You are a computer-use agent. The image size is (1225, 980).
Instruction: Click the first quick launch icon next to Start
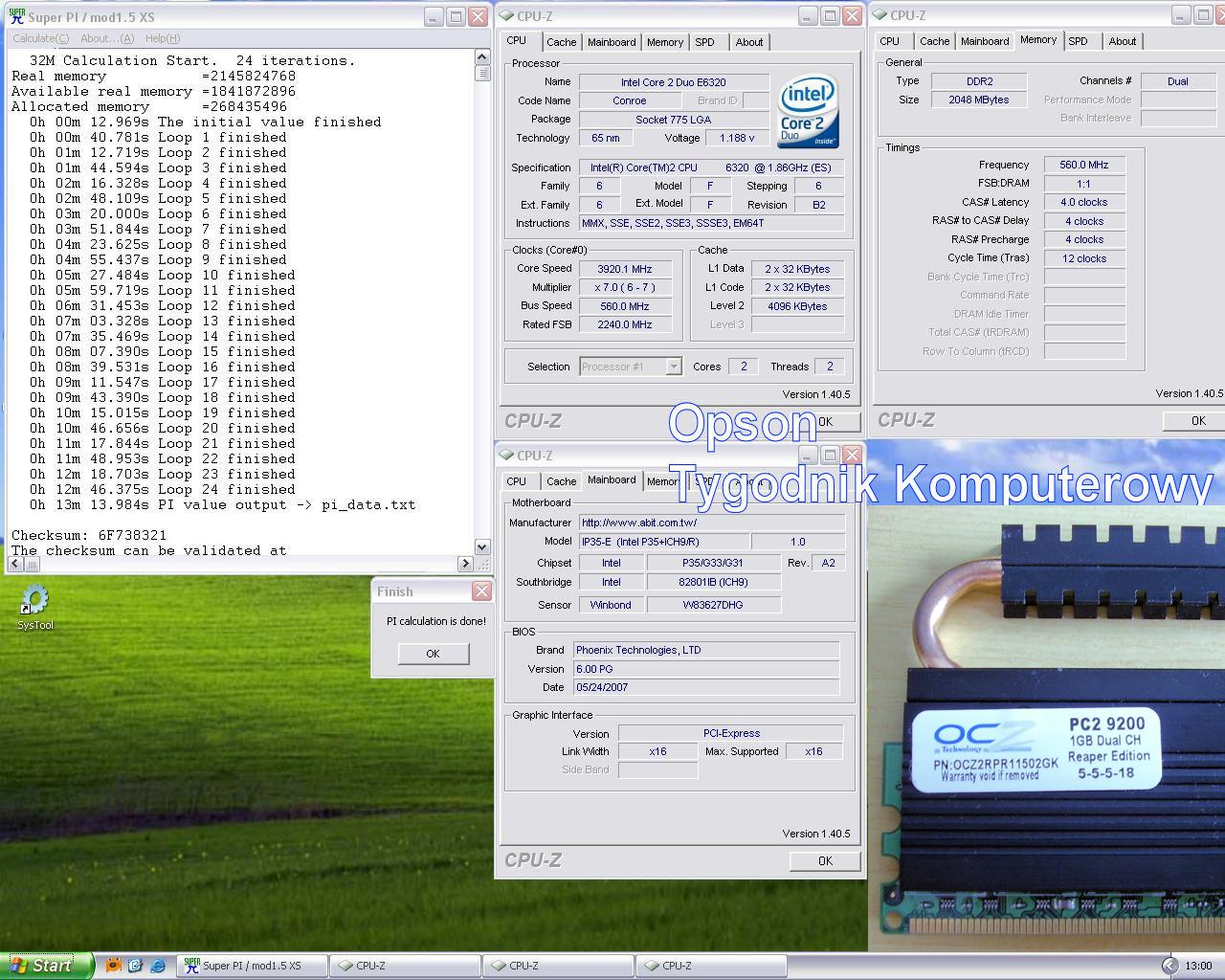pyautogui.click(x=114, y=966)
